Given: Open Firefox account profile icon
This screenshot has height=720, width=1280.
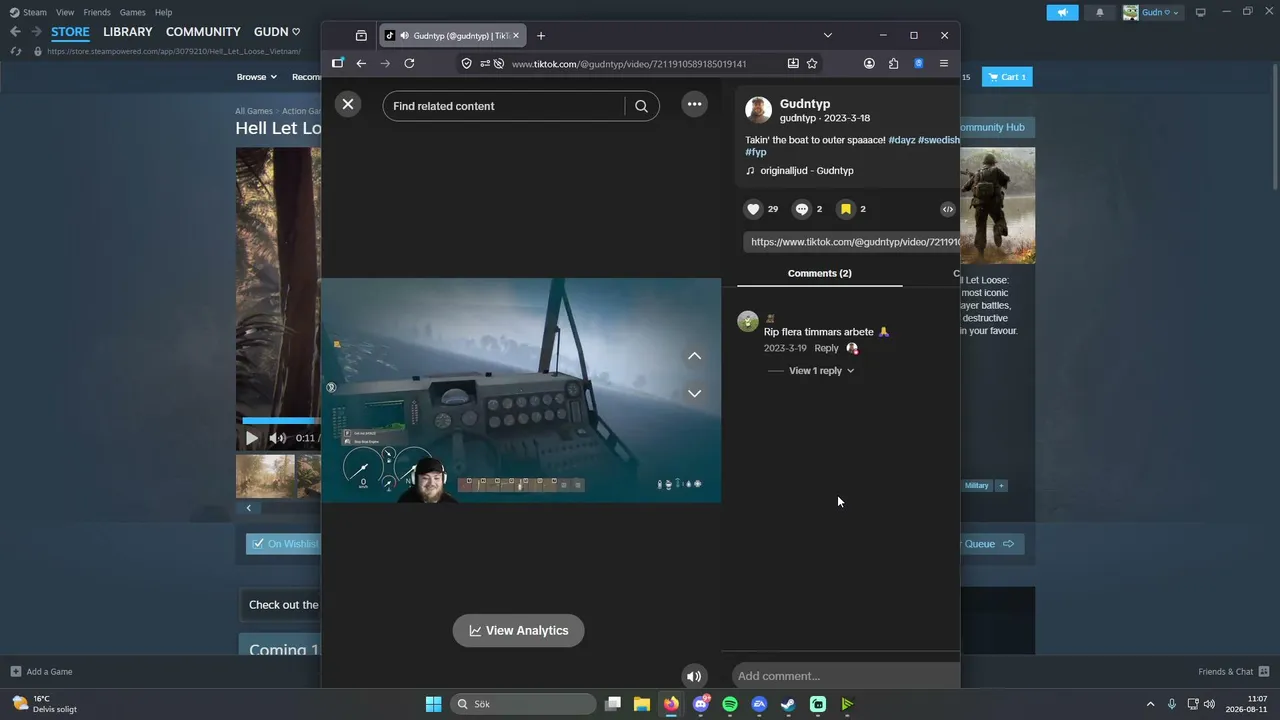Looking at the screenshot, I should coord(869,64).
